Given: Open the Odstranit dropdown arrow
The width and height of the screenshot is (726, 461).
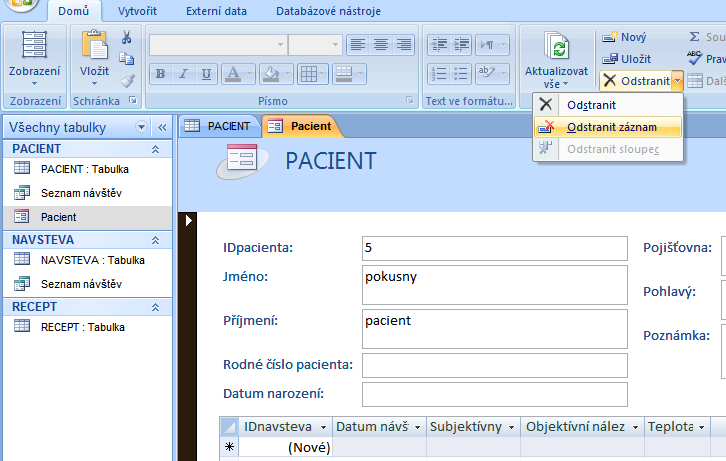Looking at the screenshot, I should pyautogui.click(x=677, y=81).
